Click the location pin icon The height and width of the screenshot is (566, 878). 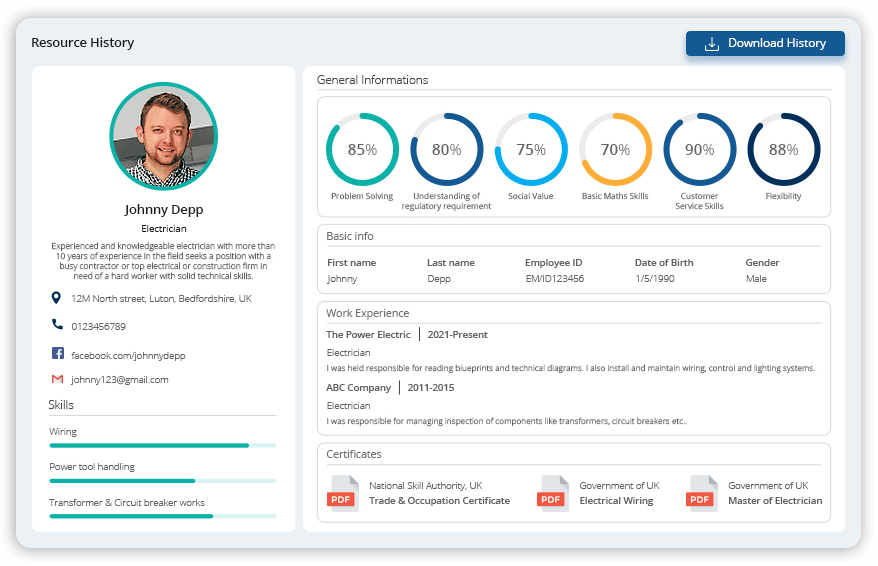point(57,298)
